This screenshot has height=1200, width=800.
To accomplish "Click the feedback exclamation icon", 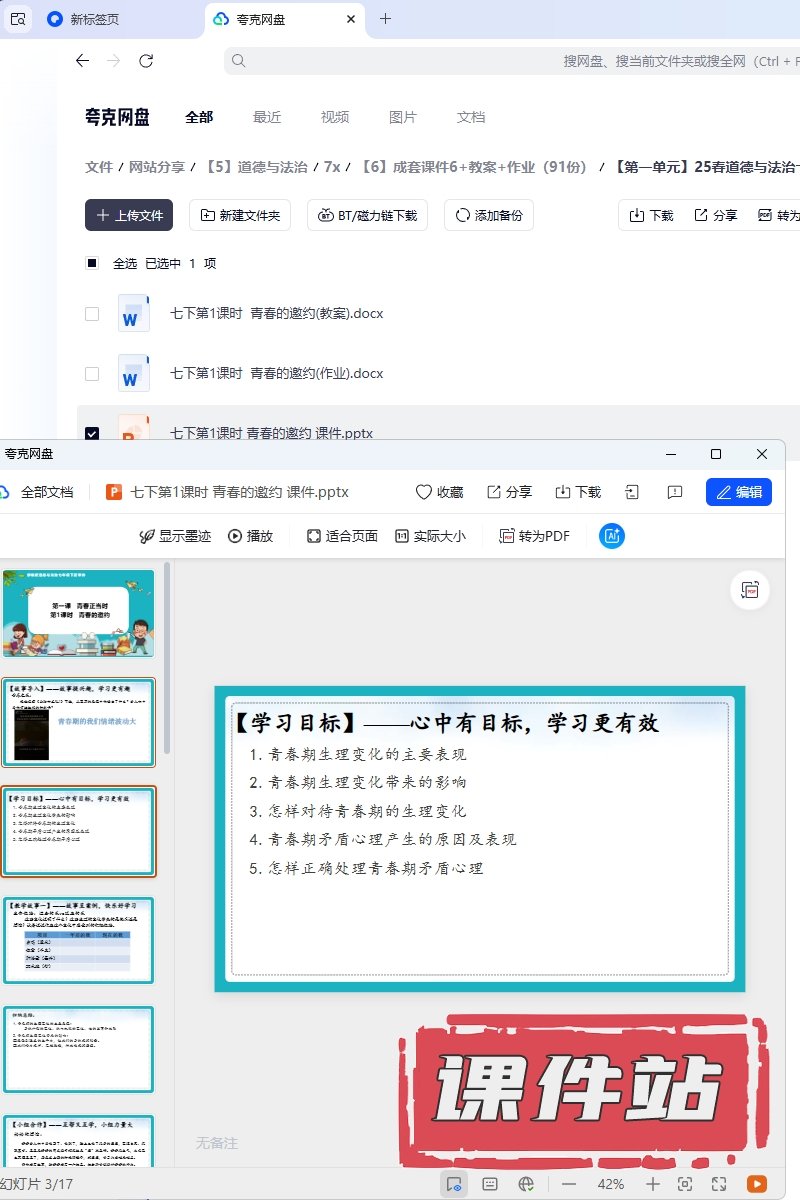I will click(x=674, y=492).
